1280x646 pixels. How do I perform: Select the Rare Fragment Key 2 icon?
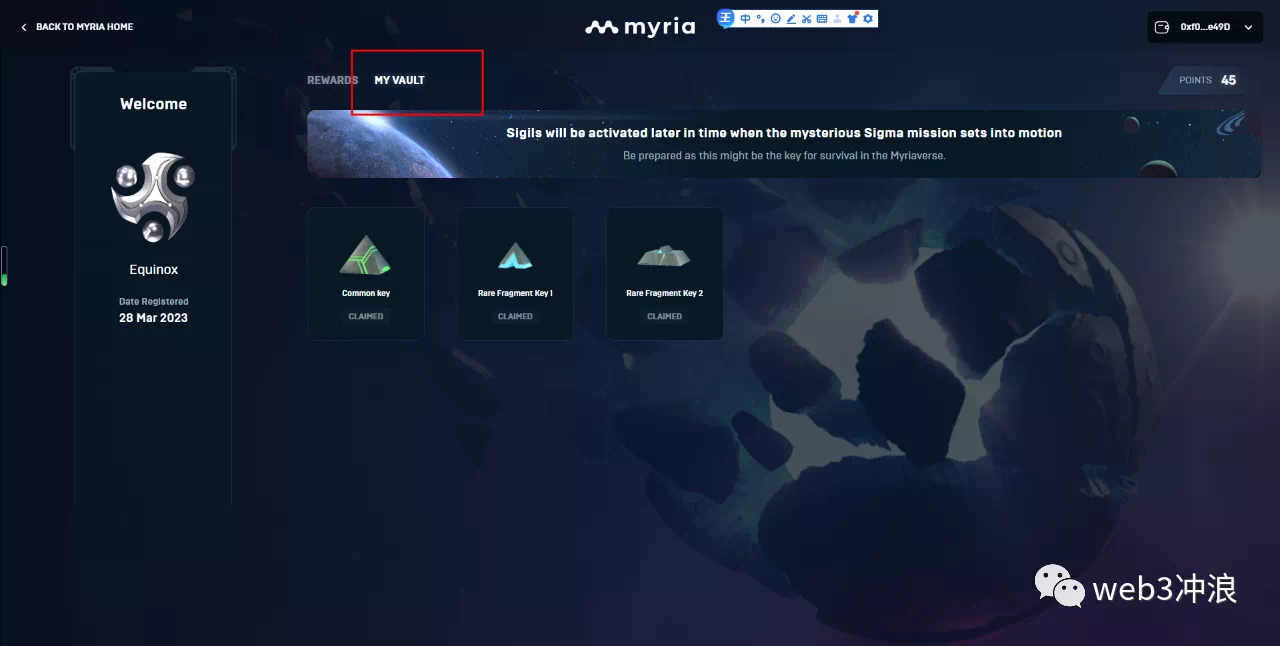664,256
